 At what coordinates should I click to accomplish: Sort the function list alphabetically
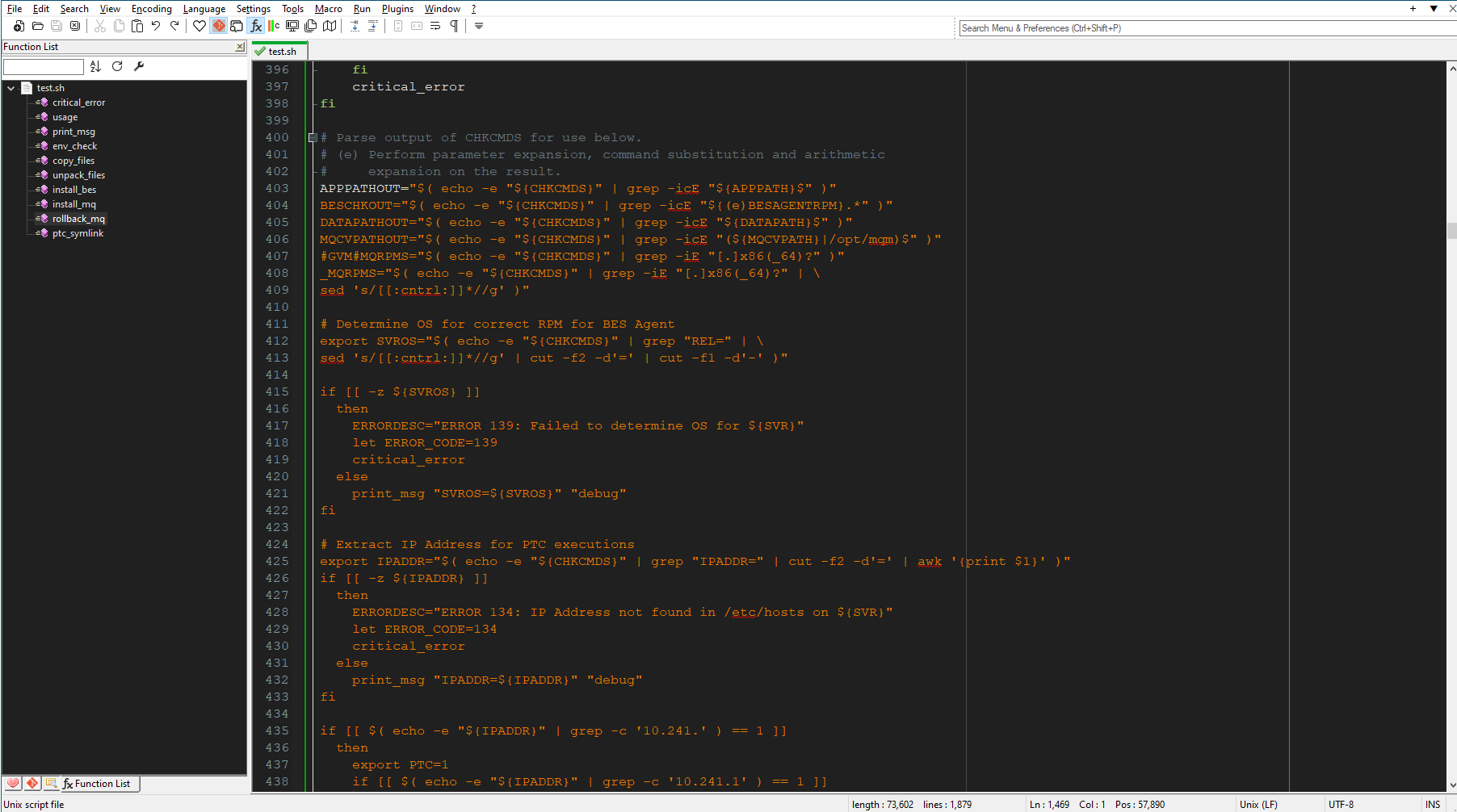(95, 67)
